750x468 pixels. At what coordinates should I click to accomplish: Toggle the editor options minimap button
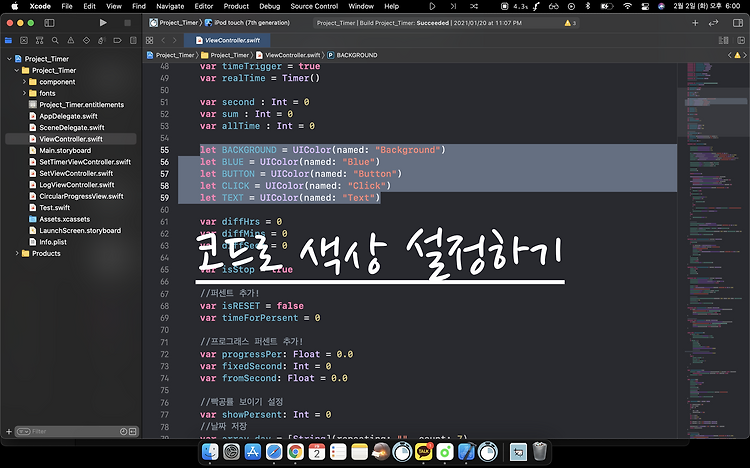[724, 41]
